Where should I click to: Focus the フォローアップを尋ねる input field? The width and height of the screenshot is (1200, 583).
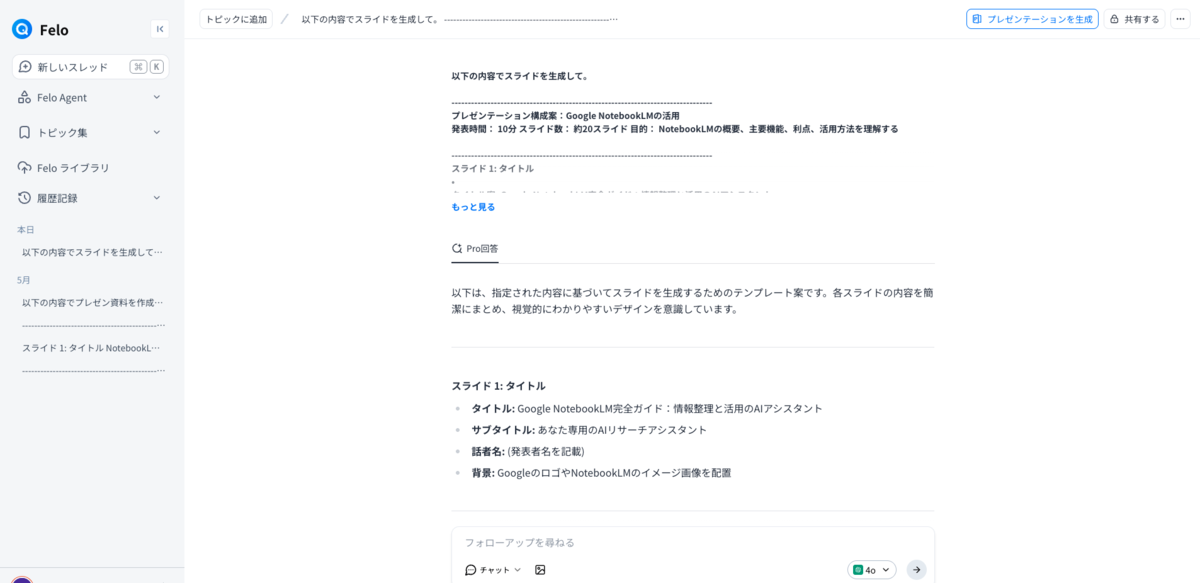692,542
